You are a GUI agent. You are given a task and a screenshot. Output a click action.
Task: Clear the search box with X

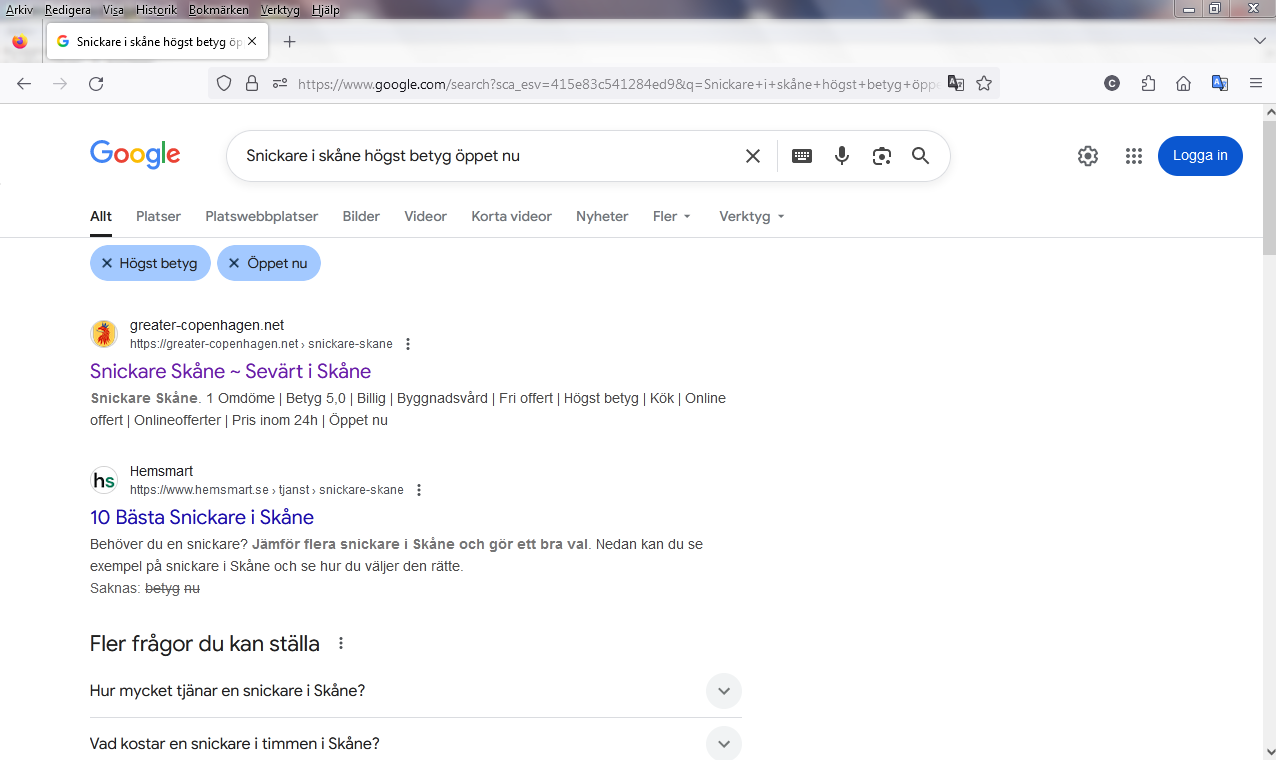click(753, 156)
